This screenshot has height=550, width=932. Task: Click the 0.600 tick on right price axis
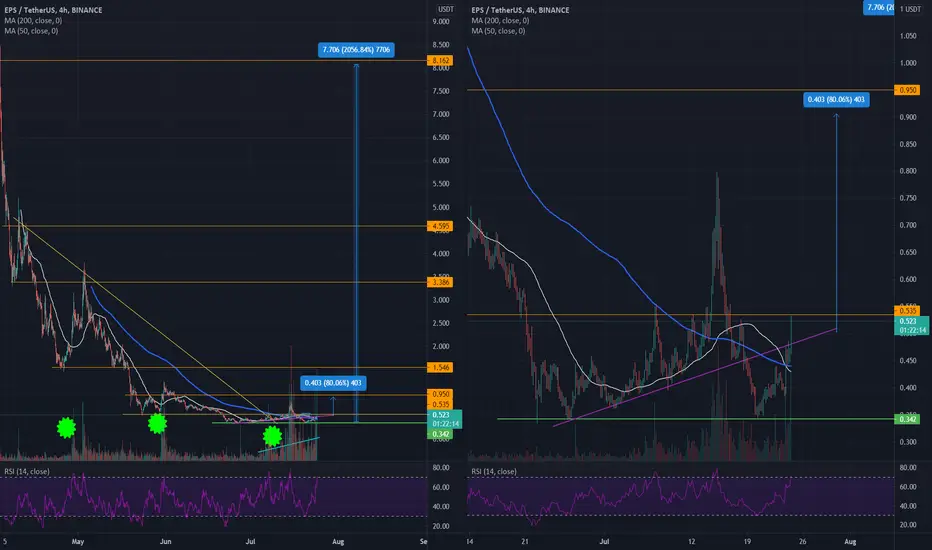(908, 279)
